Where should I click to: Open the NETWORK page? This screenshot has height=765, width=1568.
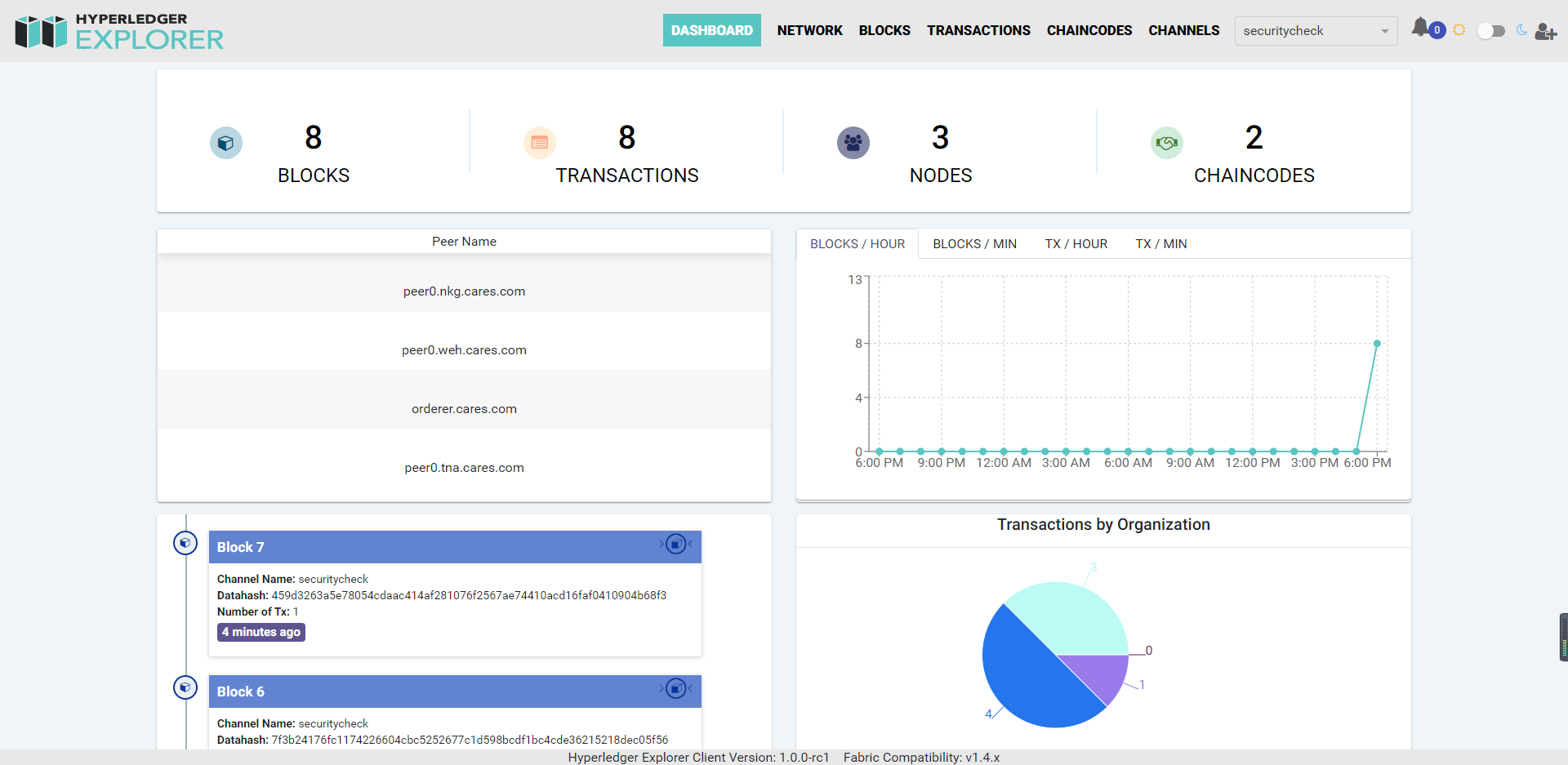click(809, 30)
